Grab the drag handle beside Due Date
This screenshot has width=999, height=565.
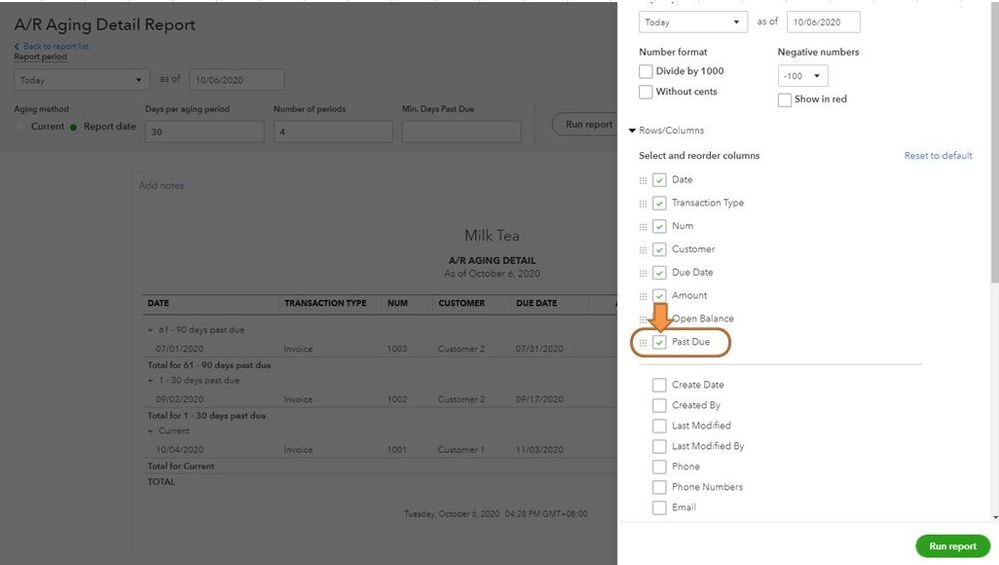(643, 273)
